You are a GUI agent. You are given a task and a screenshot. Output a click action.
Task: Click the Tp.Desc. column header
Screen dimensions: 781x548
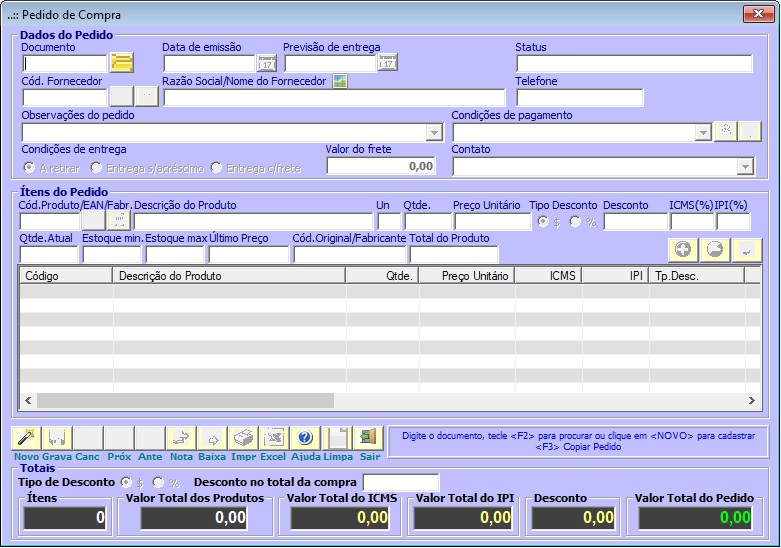pos(696,275)
